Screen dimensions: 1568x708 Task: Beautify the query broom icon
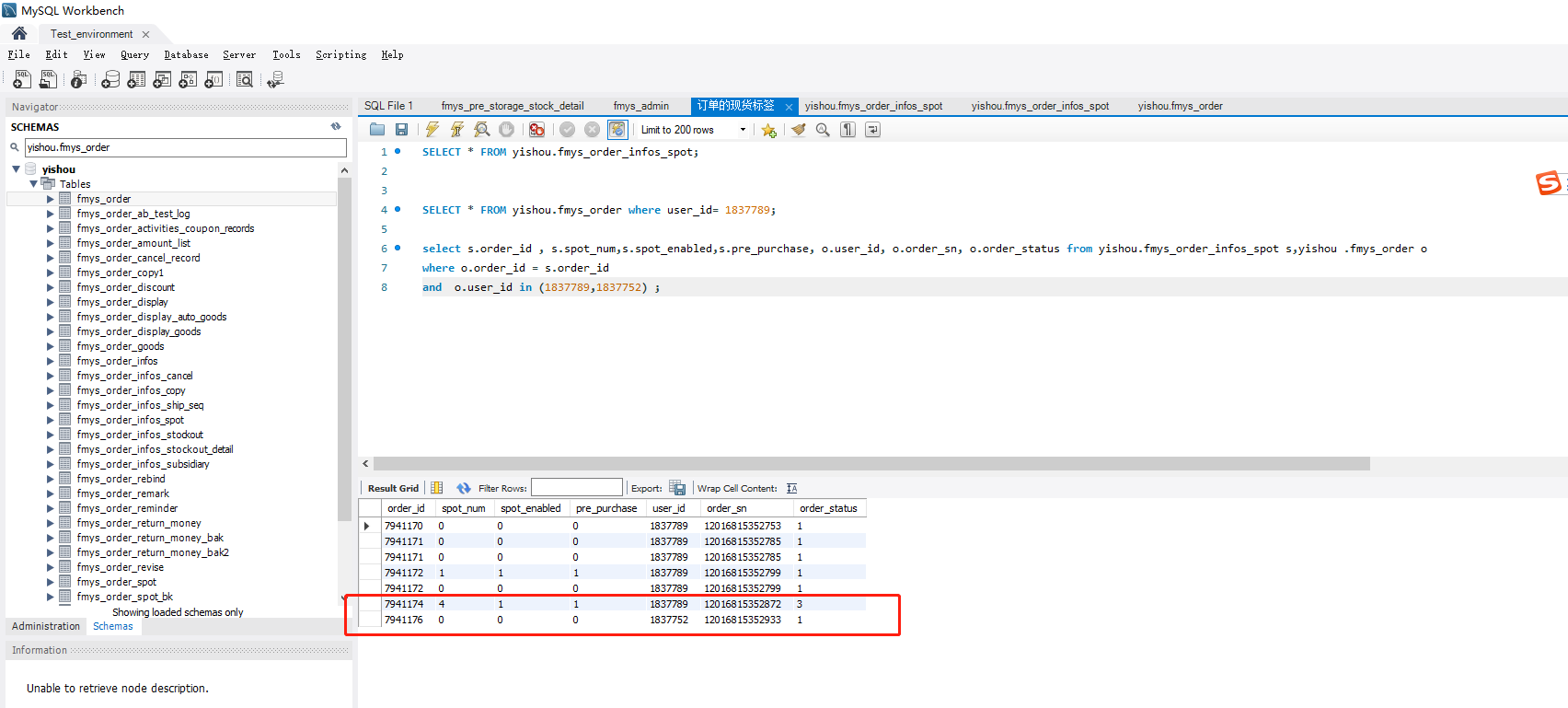pos(799,130)
